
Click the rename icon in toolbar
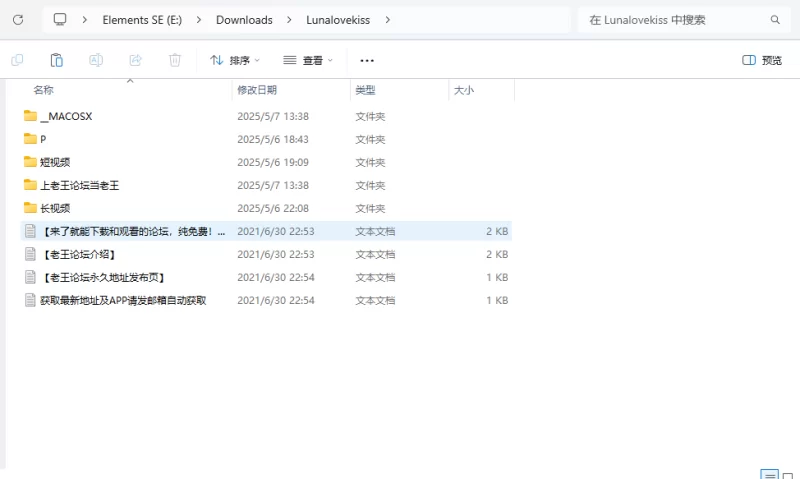(97, 60)
